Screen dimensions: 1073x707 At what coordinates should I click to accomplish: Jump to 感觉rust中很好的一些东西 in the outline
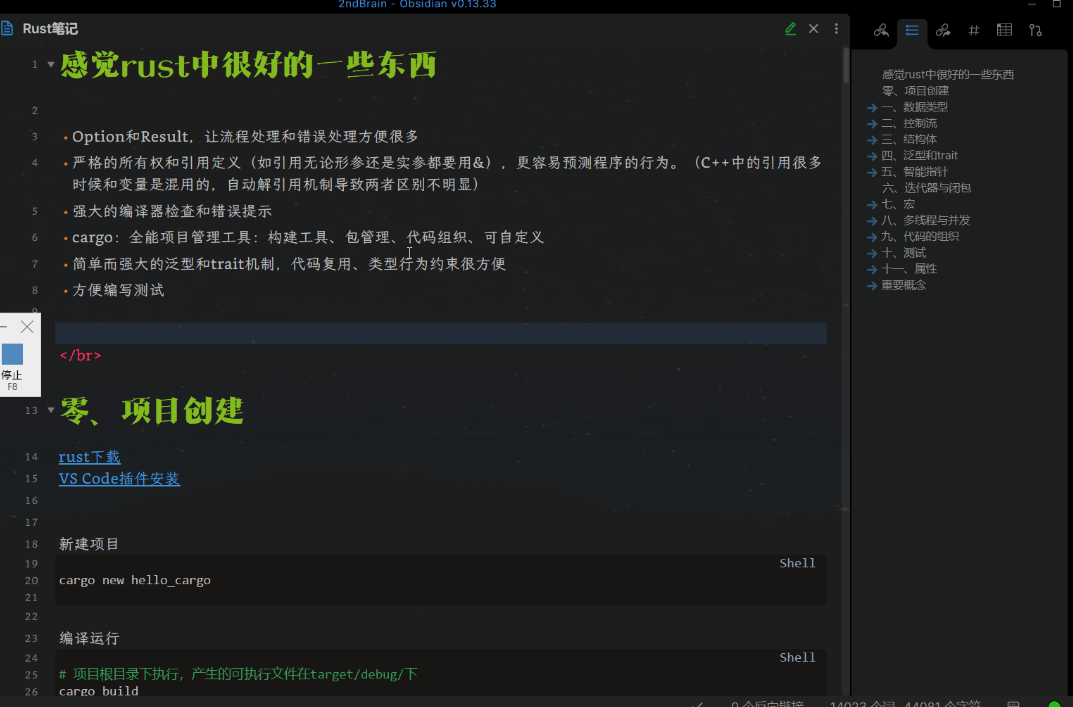click(948, 75)
